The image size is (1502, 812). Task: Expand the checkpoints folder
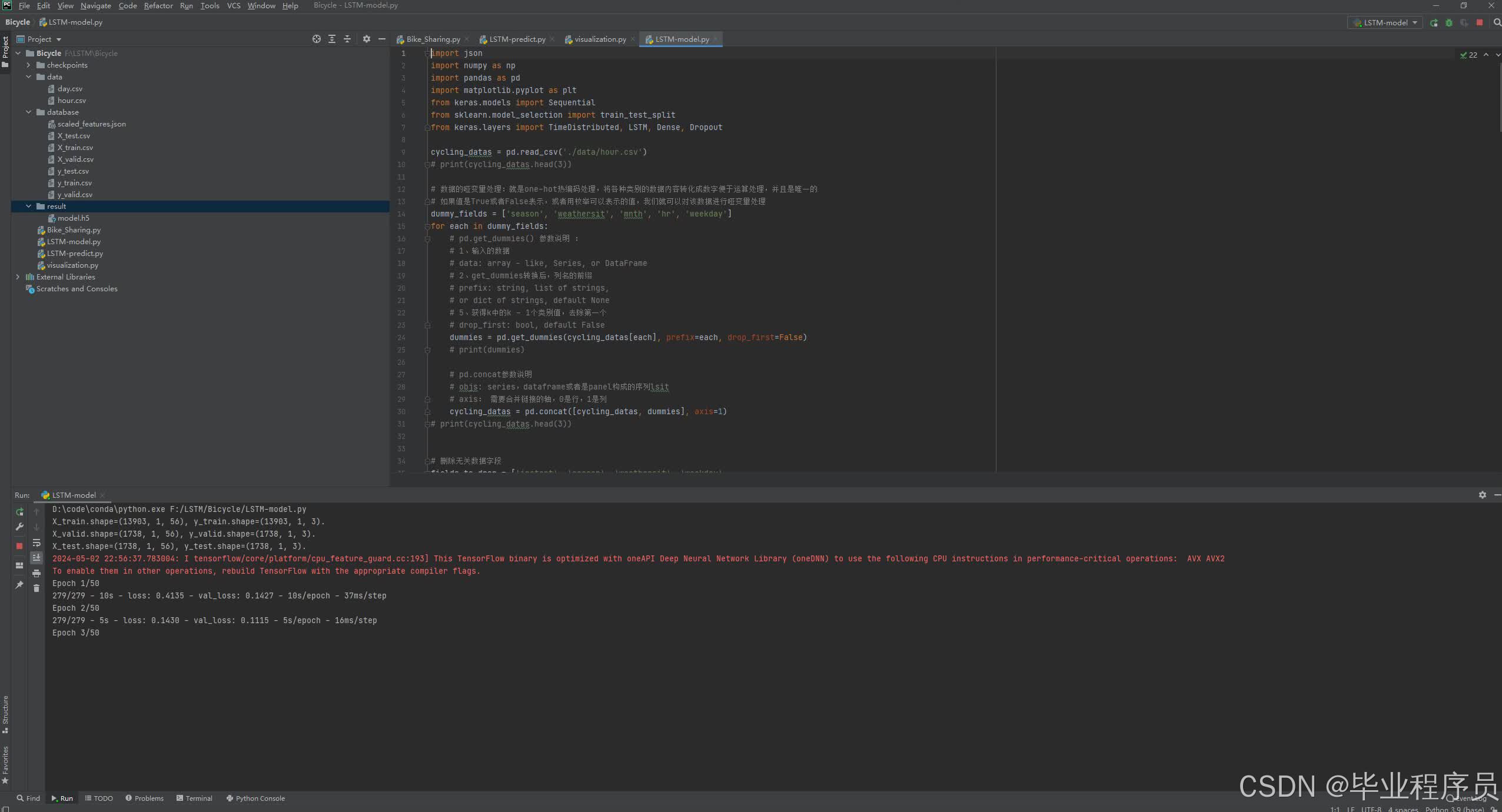click(28, 65)
